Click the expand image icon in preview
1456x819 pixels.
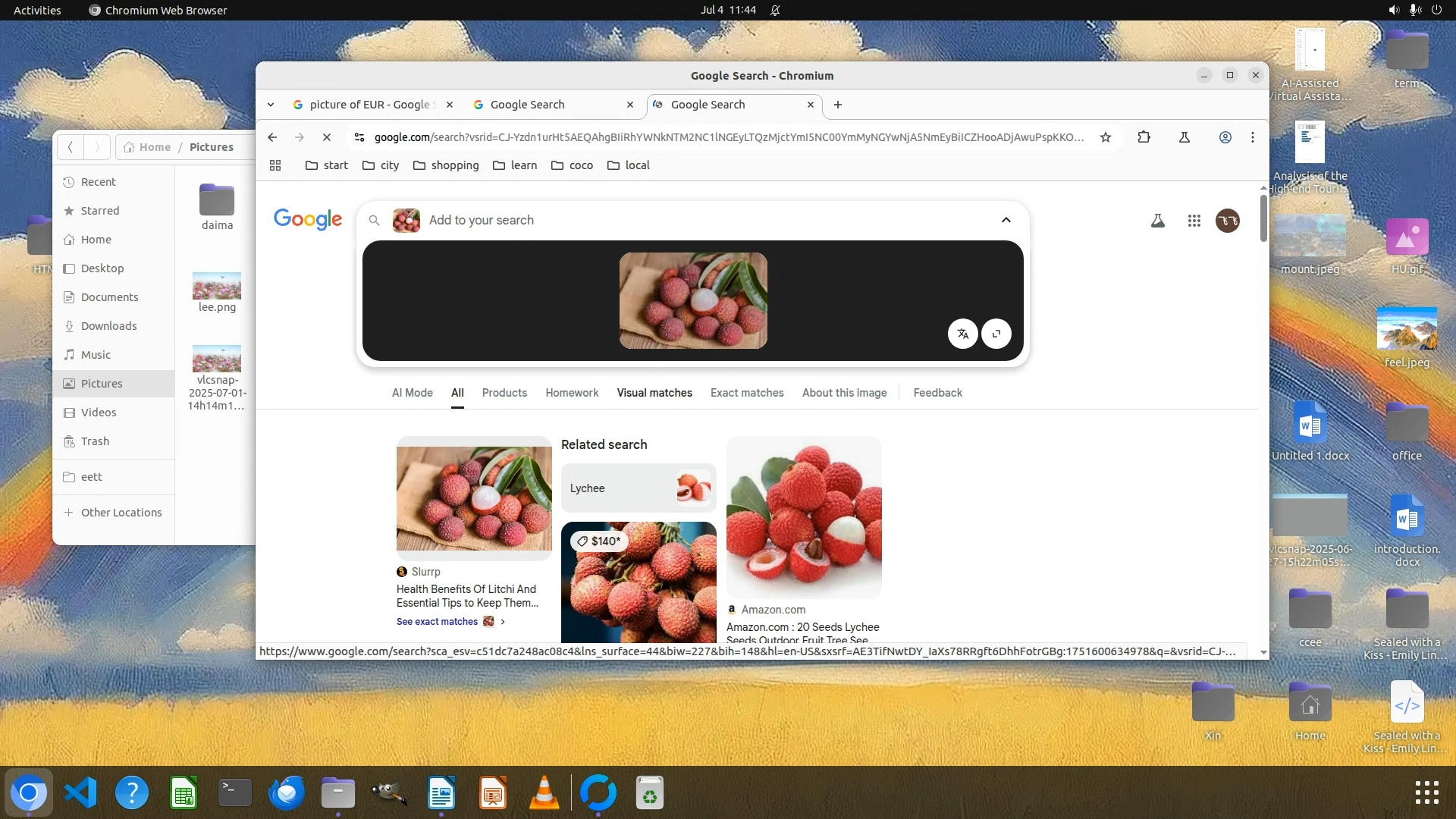click(996, 334)
